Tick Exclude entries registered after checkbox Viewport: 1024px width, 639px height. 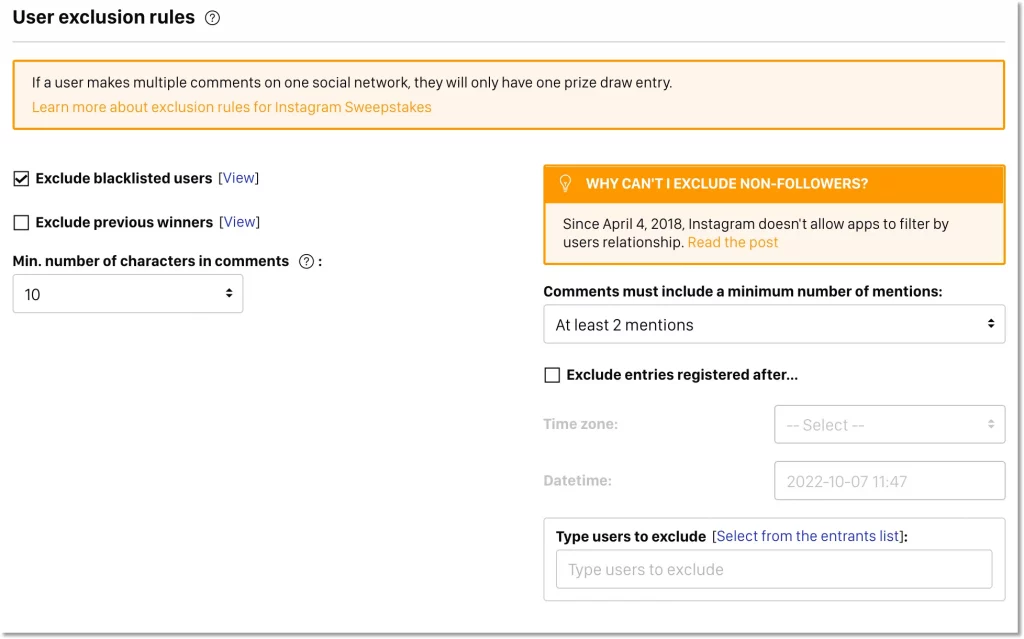552,375
